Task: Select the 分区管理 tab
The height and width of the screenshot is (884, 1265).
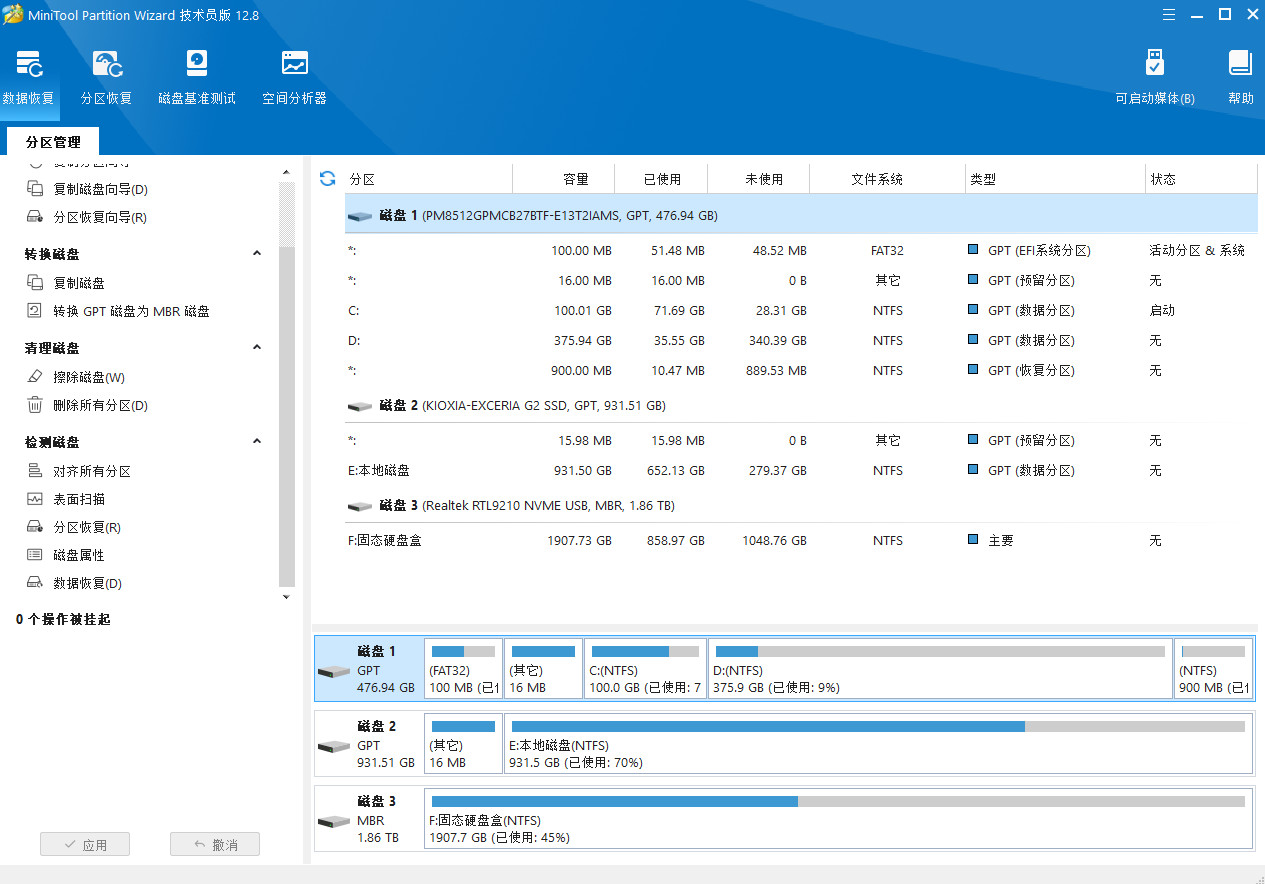Action: tap(53, 142)
